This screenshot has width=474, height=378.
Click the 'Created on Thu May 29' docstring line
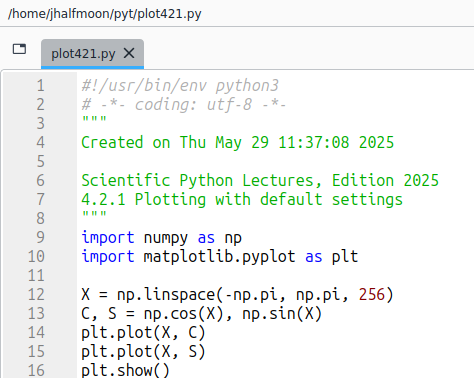coord(238,143)
